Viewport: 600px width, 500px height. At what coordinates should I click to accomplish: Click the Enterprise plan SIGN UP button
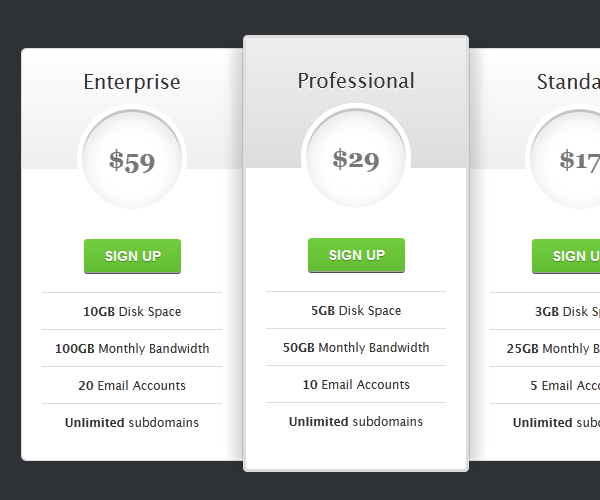tap(132, 256)
